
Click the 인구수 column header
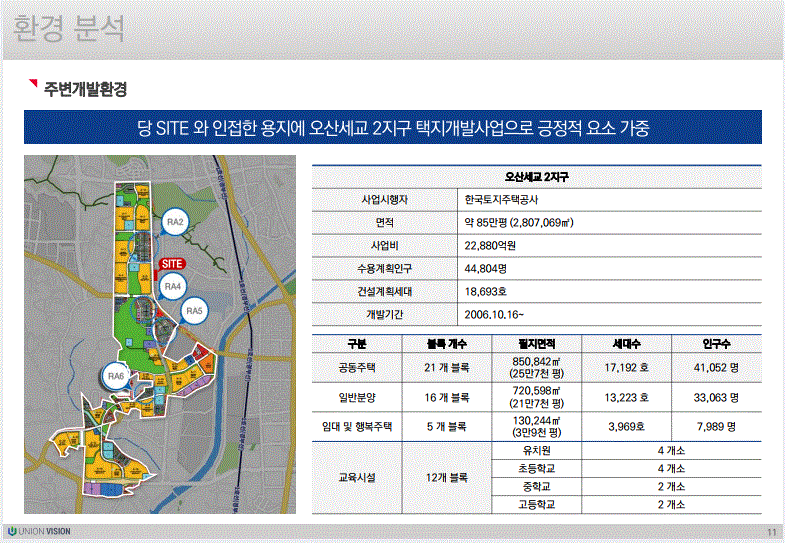coord(716,344)
